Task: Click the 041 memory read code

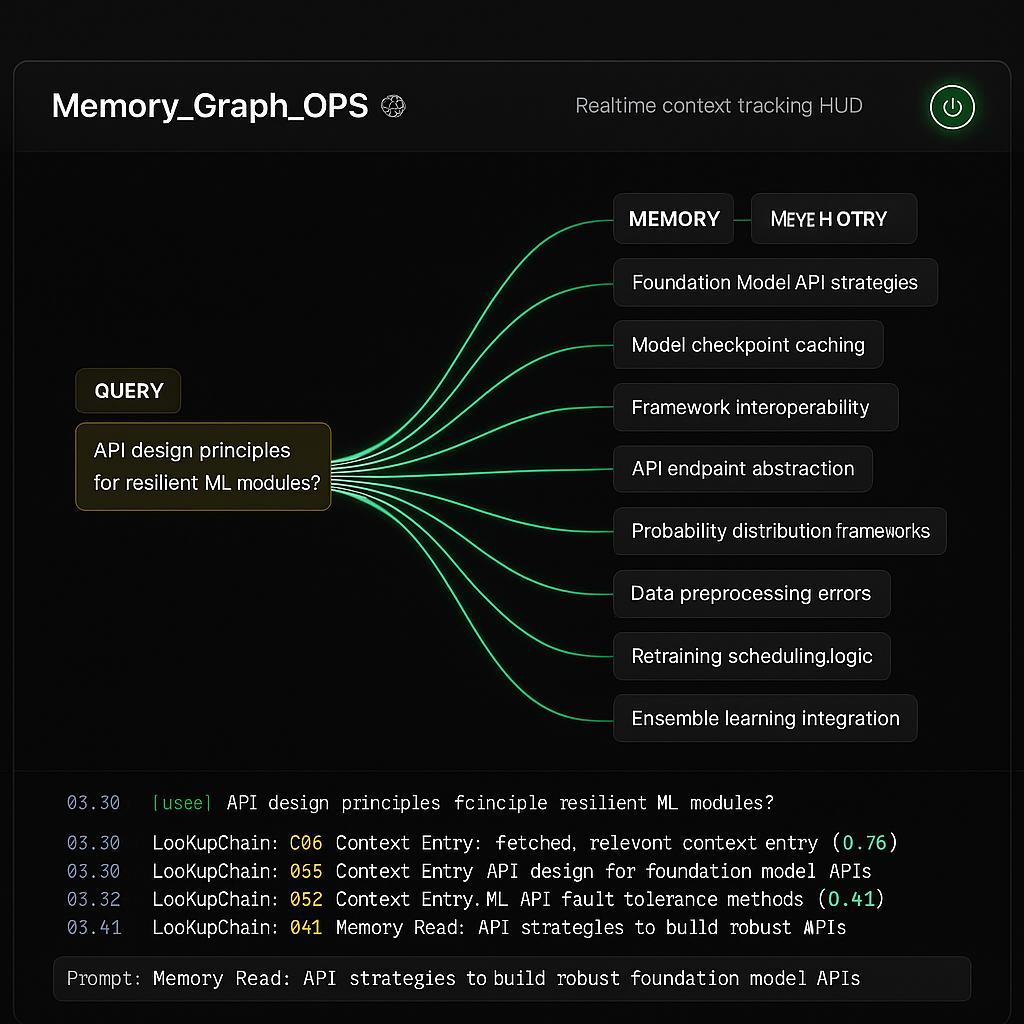Action: tap(306, 927)
